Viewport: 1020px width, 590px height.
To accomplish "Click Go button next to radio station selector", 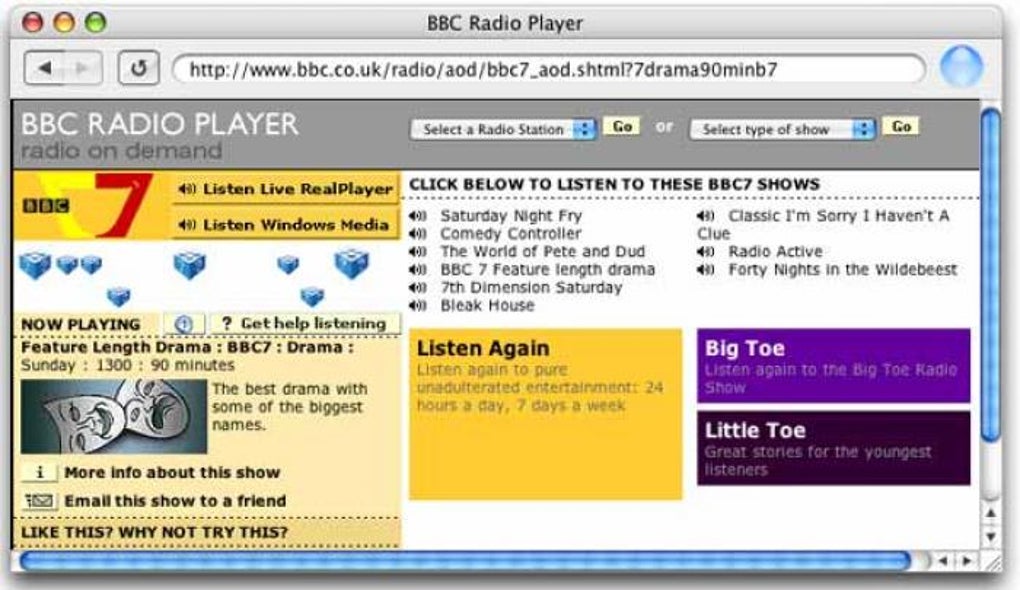I will pos(622,127).
